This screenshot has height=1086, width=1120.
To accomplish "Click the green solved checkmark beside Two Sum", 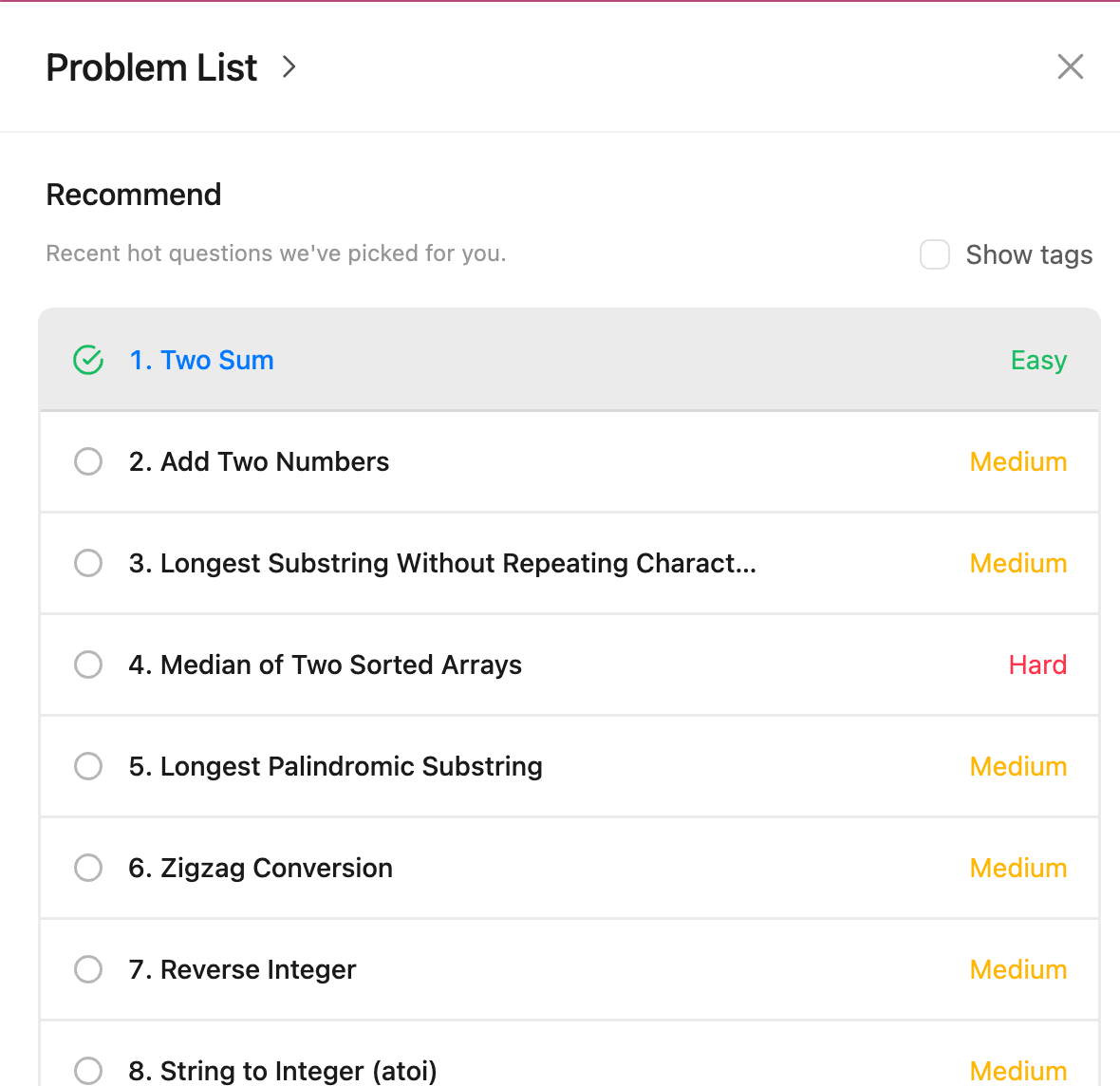I will coord(88,361).
